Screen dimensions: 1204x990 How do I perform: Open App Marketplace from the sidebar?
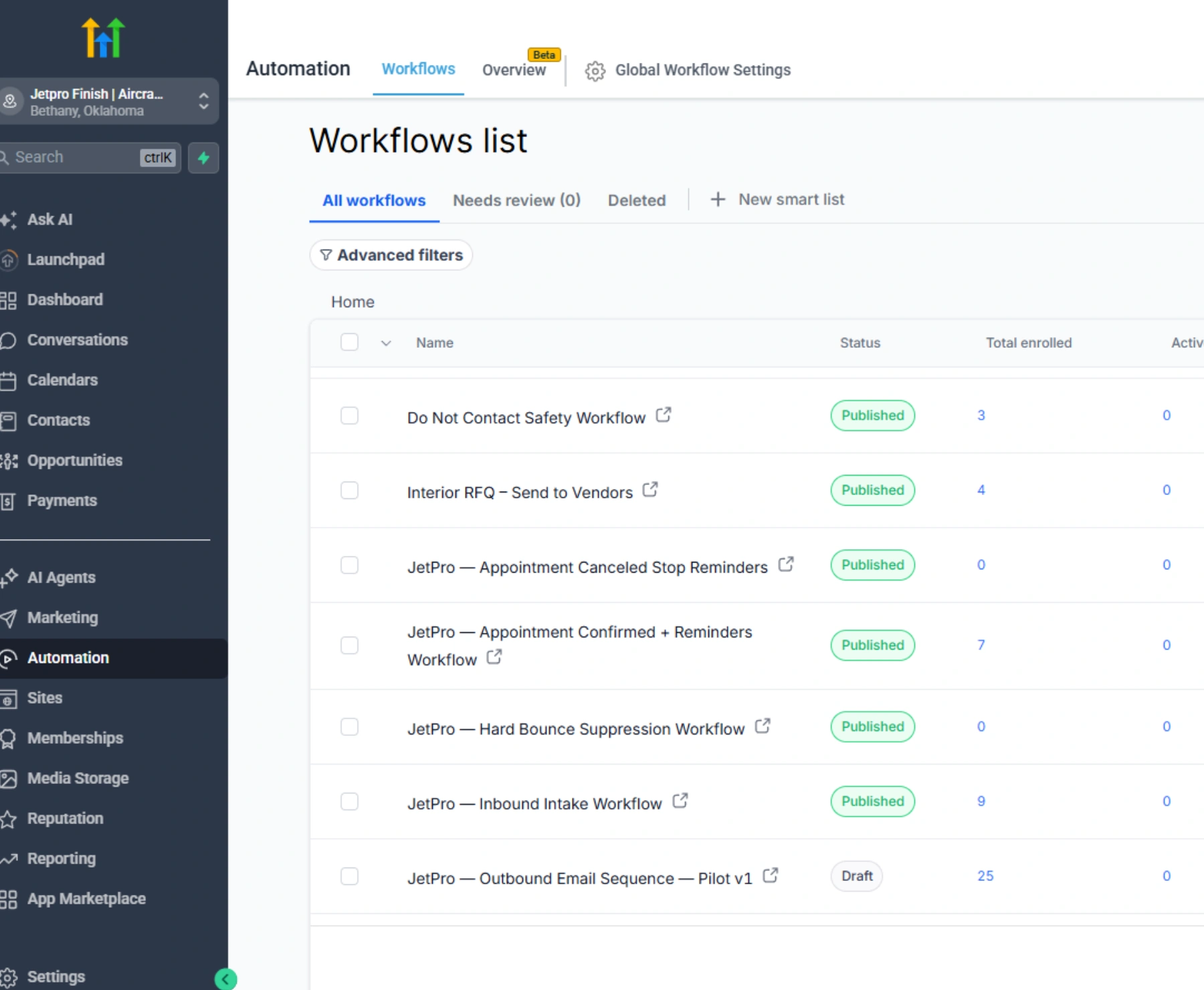(86, 898)
